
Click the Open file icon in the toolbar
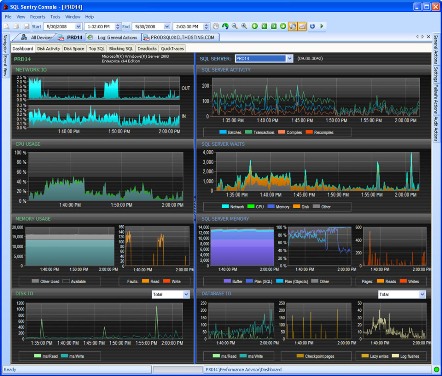pyautogui.click(x=16, y=26)
